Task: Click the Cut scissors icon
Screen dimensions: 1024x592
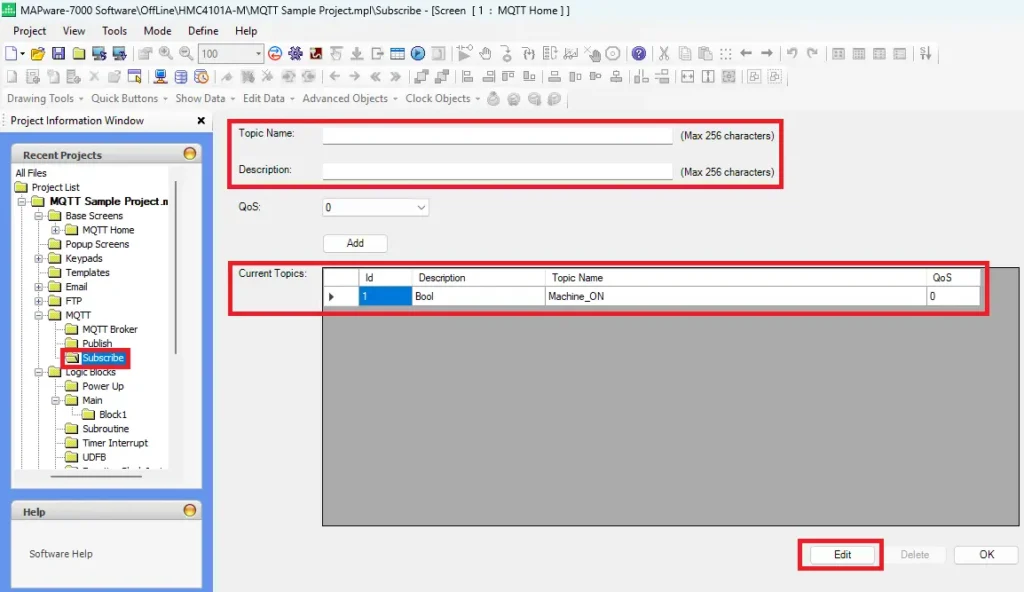Action: [665, 53]
